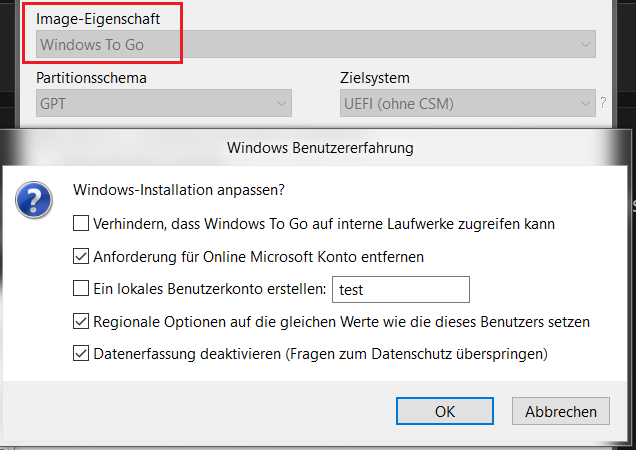Enable preventing Windows To Go internal drive access
Image resolution: width=636 pixels, height=450 pixels.
(x=81, y=223)
